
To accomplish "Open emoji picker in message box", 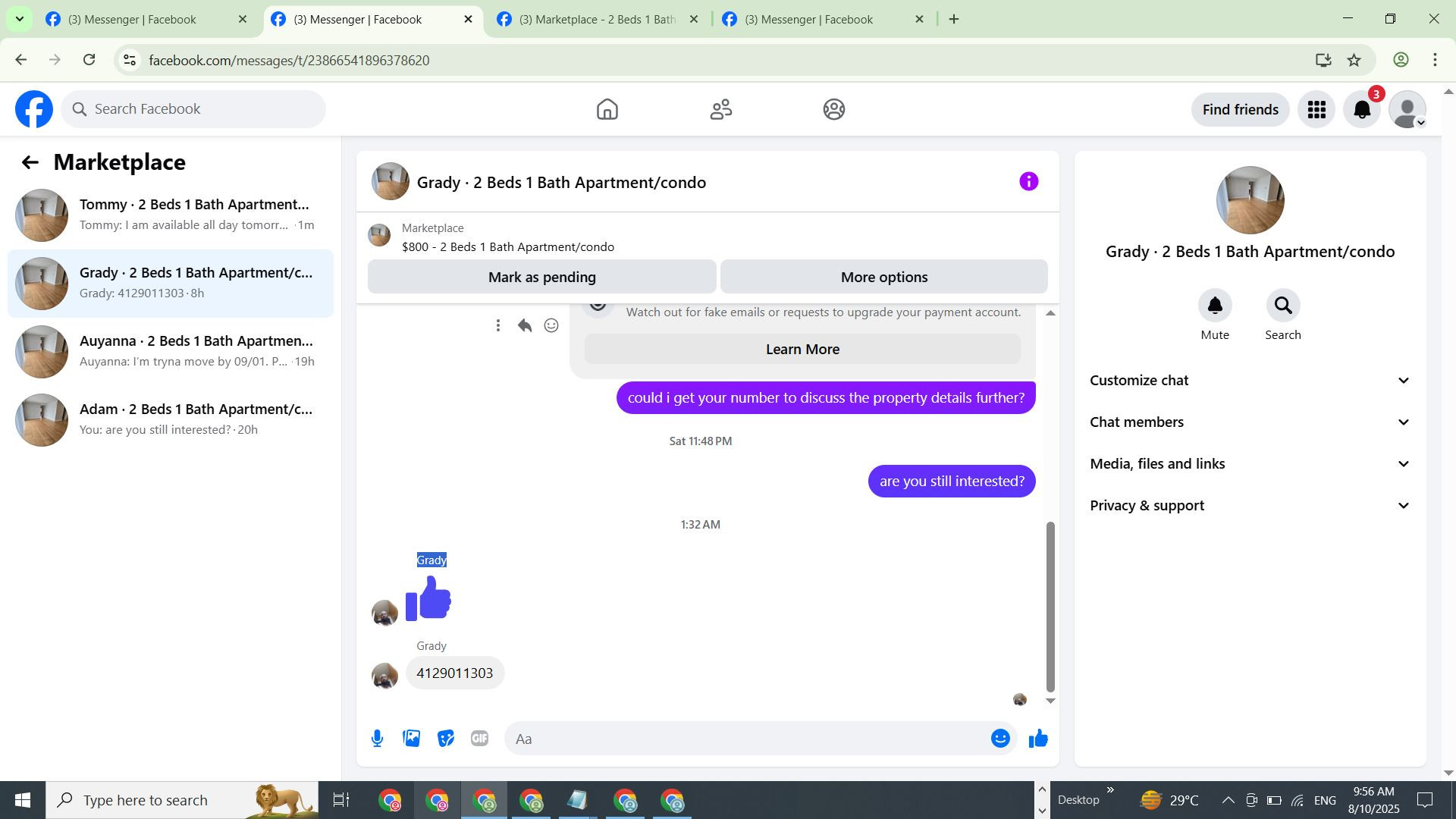I will pyautogui.click(x=1000, y=739).
